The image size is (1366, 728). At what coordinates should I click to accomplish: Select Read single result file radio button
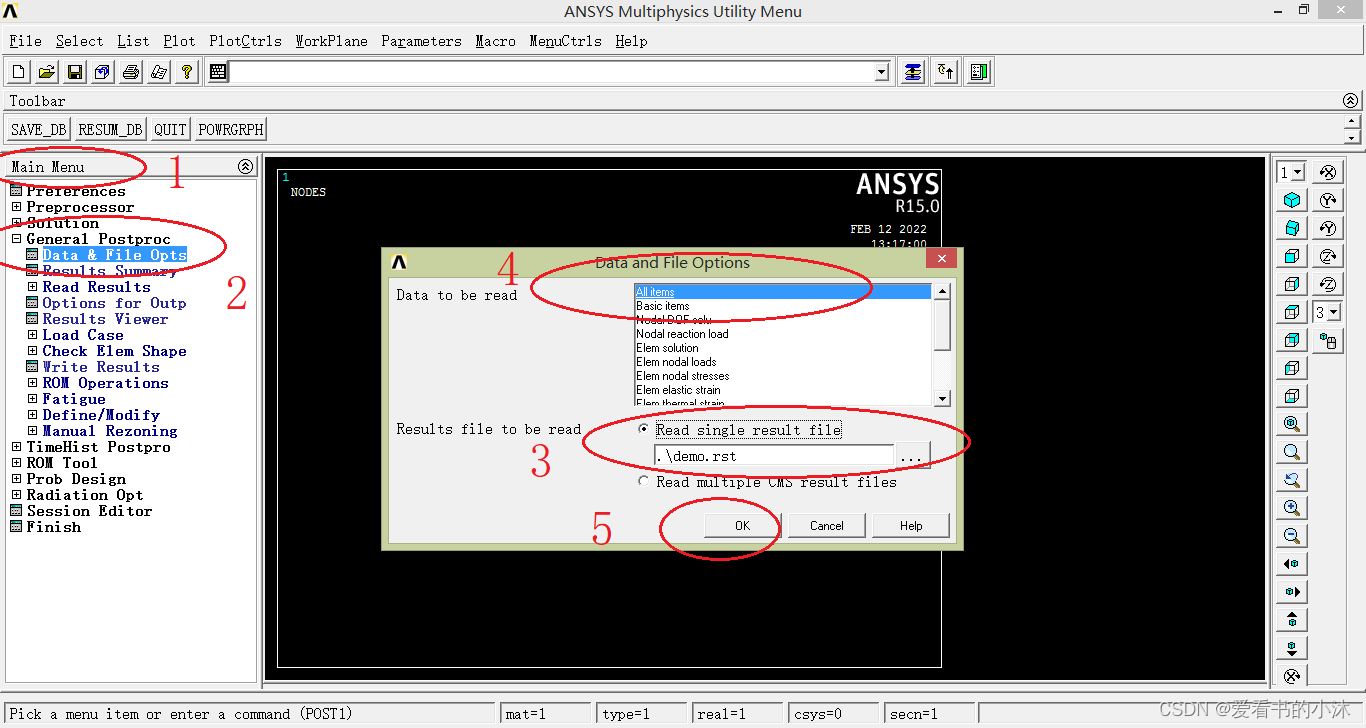(644, 429)
